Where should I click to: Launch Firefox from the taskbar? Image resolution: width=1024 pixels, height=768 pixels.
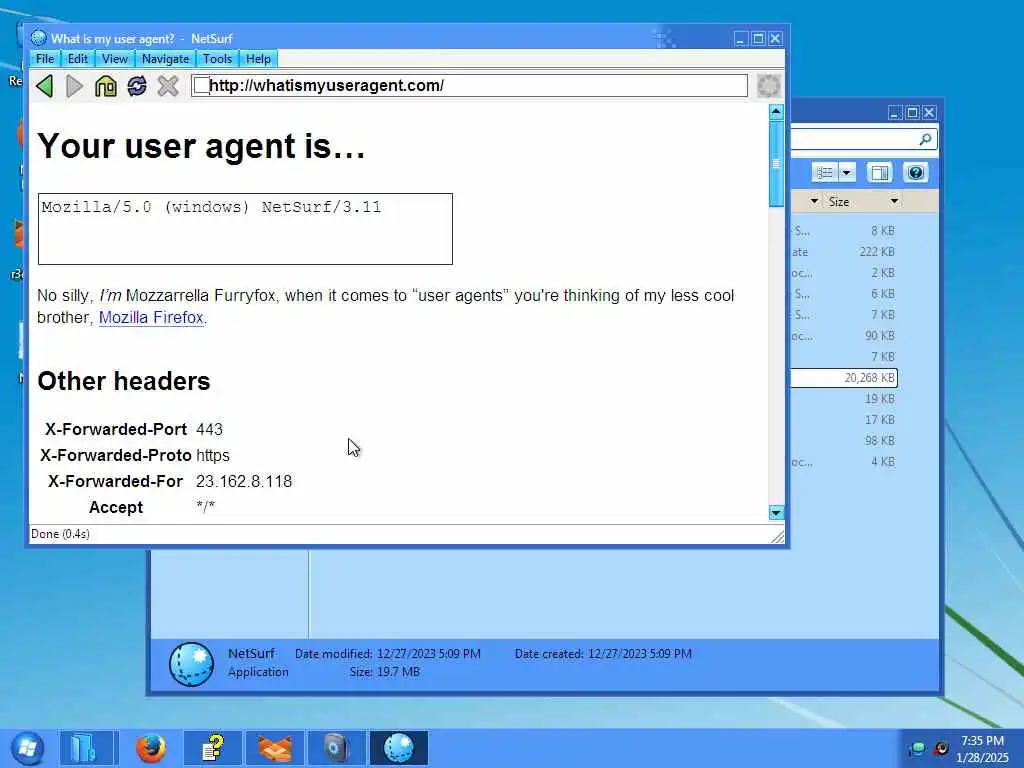[151, 748]
